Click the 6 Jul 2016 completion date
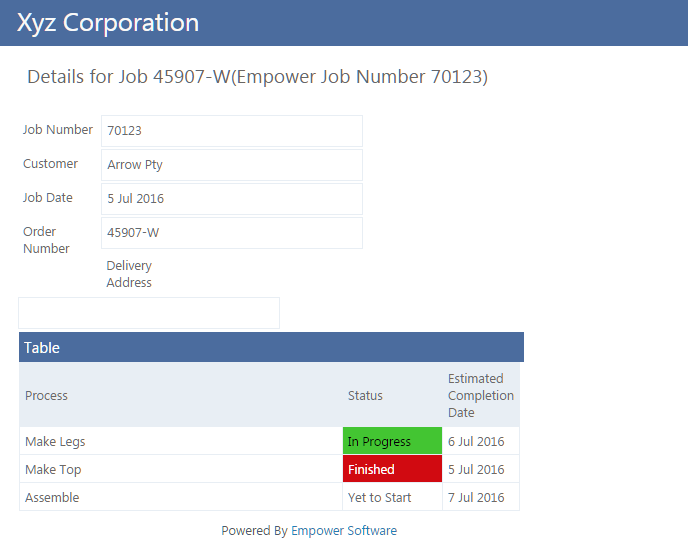This screenshot has width=689, height=546. 477,441
